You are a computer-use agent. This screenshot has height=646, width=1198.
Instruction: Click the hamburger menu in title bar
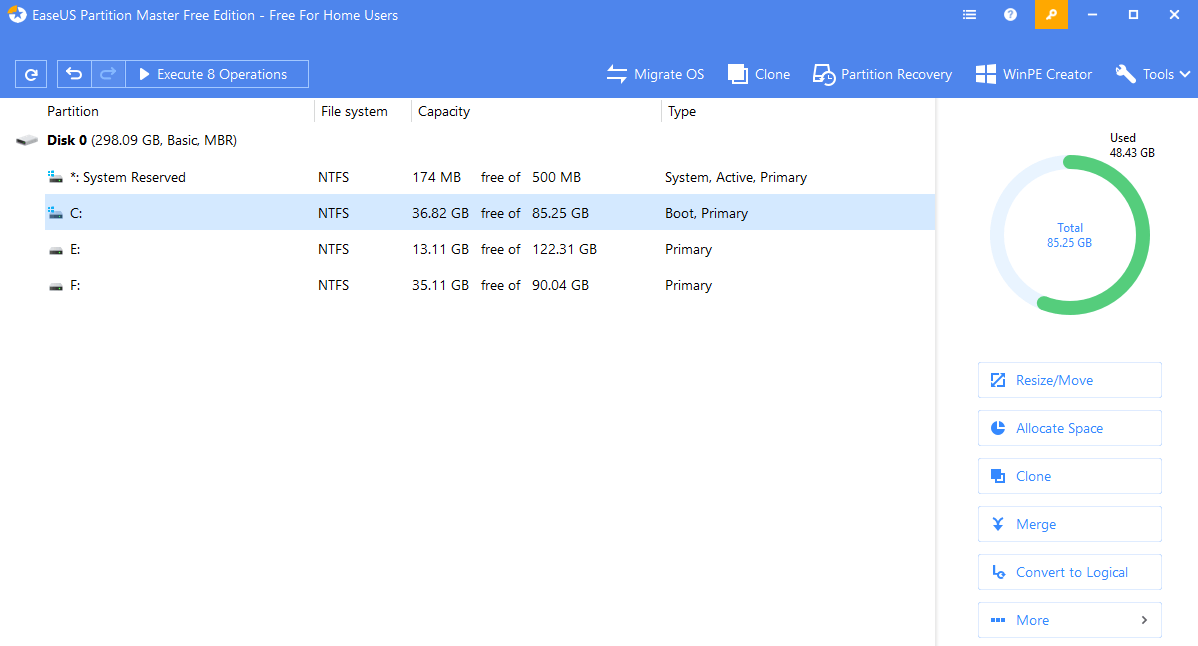coord(968,15)
